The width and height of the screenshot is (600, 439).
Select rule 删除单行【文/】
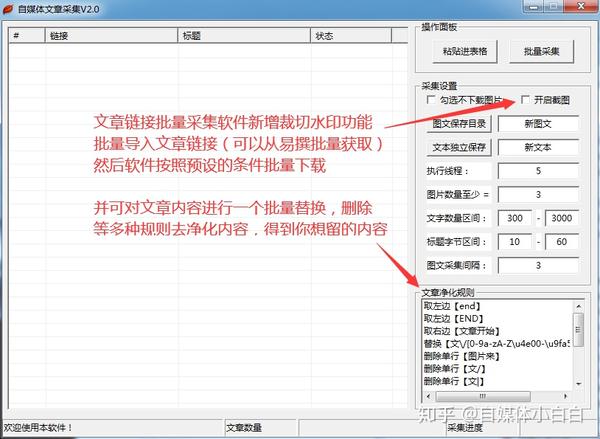coord(455,369)
